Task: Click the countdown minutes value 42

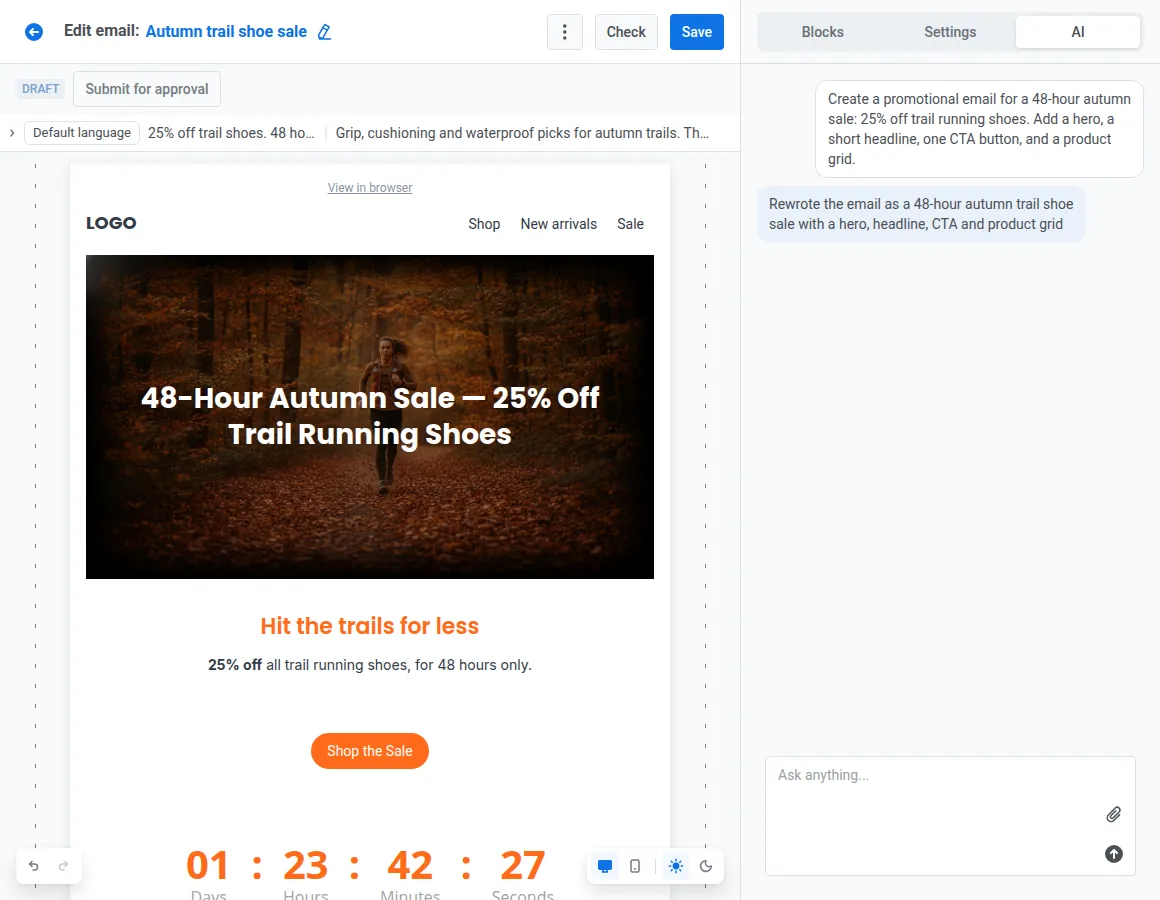Action: point(410,865)
